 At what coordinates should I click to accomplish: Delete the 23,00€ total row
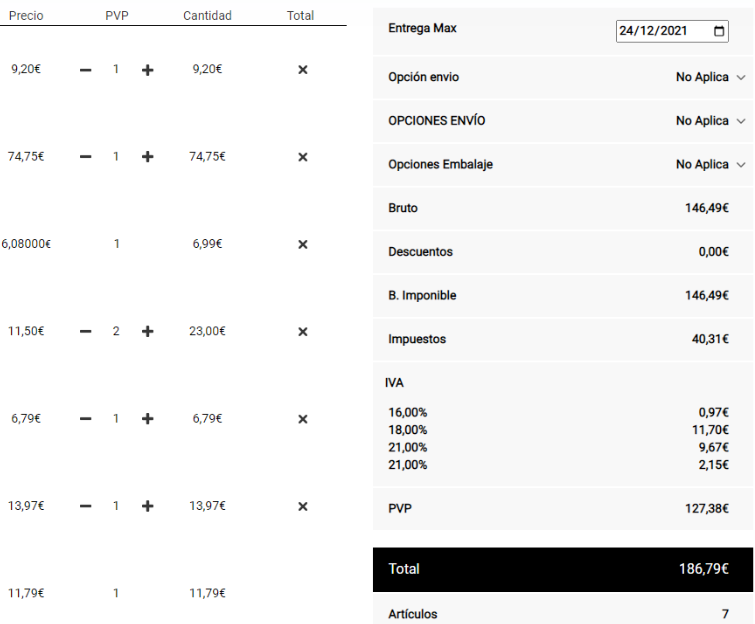(x=303, y=331)
